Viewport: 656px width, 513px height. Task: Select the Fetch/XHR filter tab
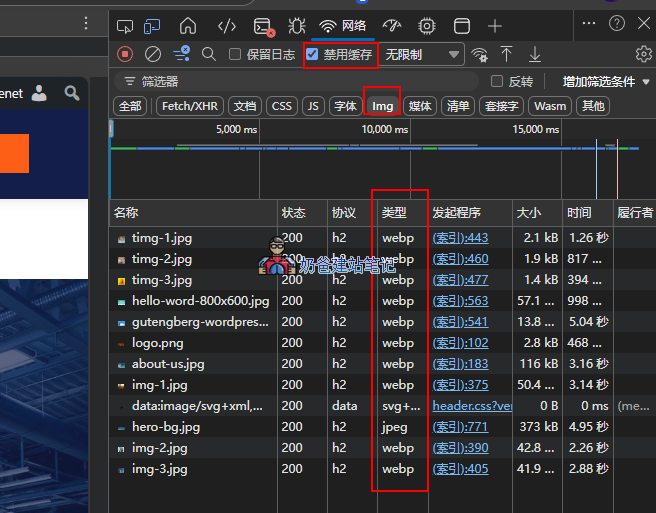pyautogui.click(x=189, y=105)
